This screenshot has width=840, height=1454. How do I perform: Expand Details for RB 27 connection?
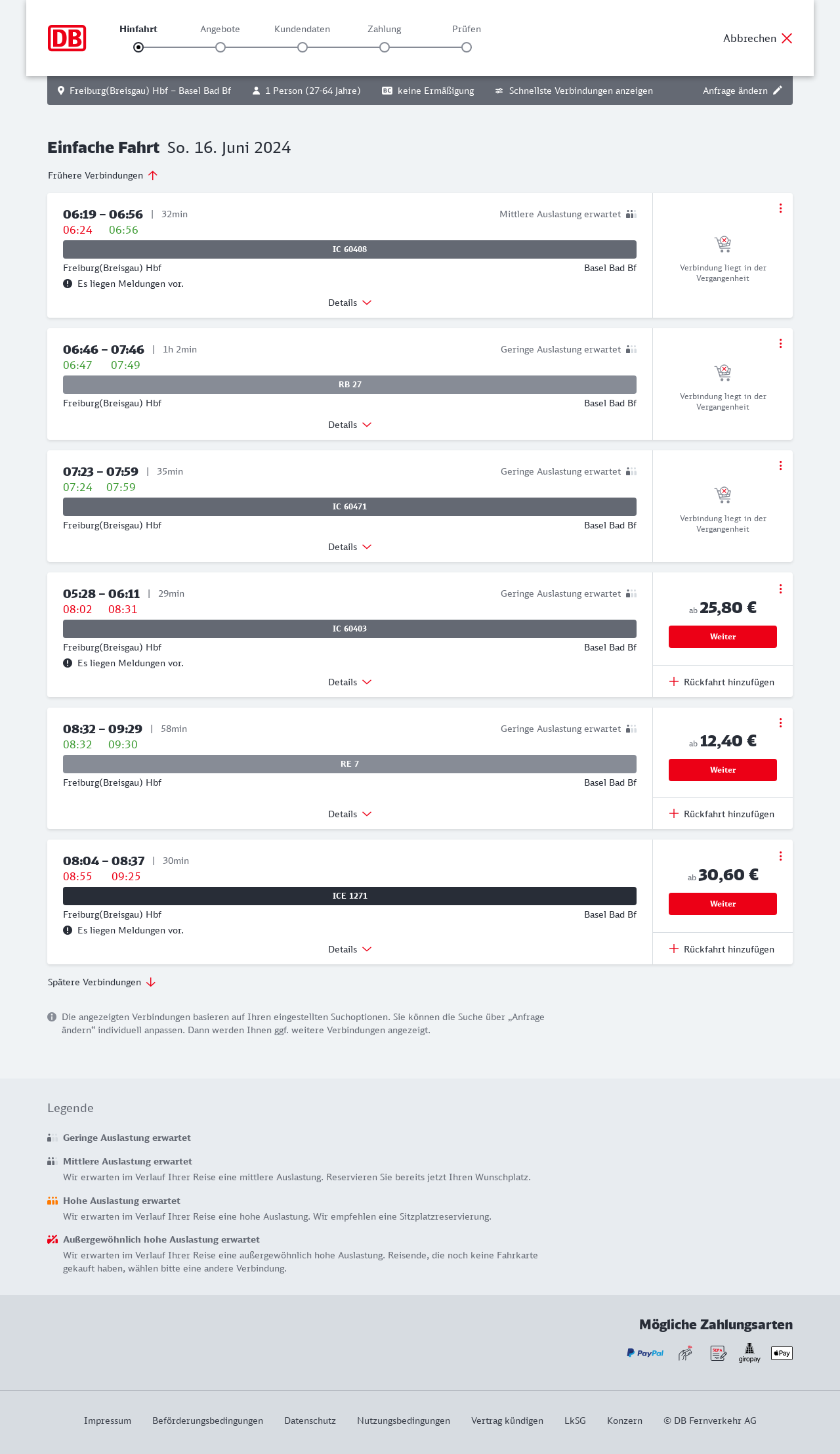(350, 425)
